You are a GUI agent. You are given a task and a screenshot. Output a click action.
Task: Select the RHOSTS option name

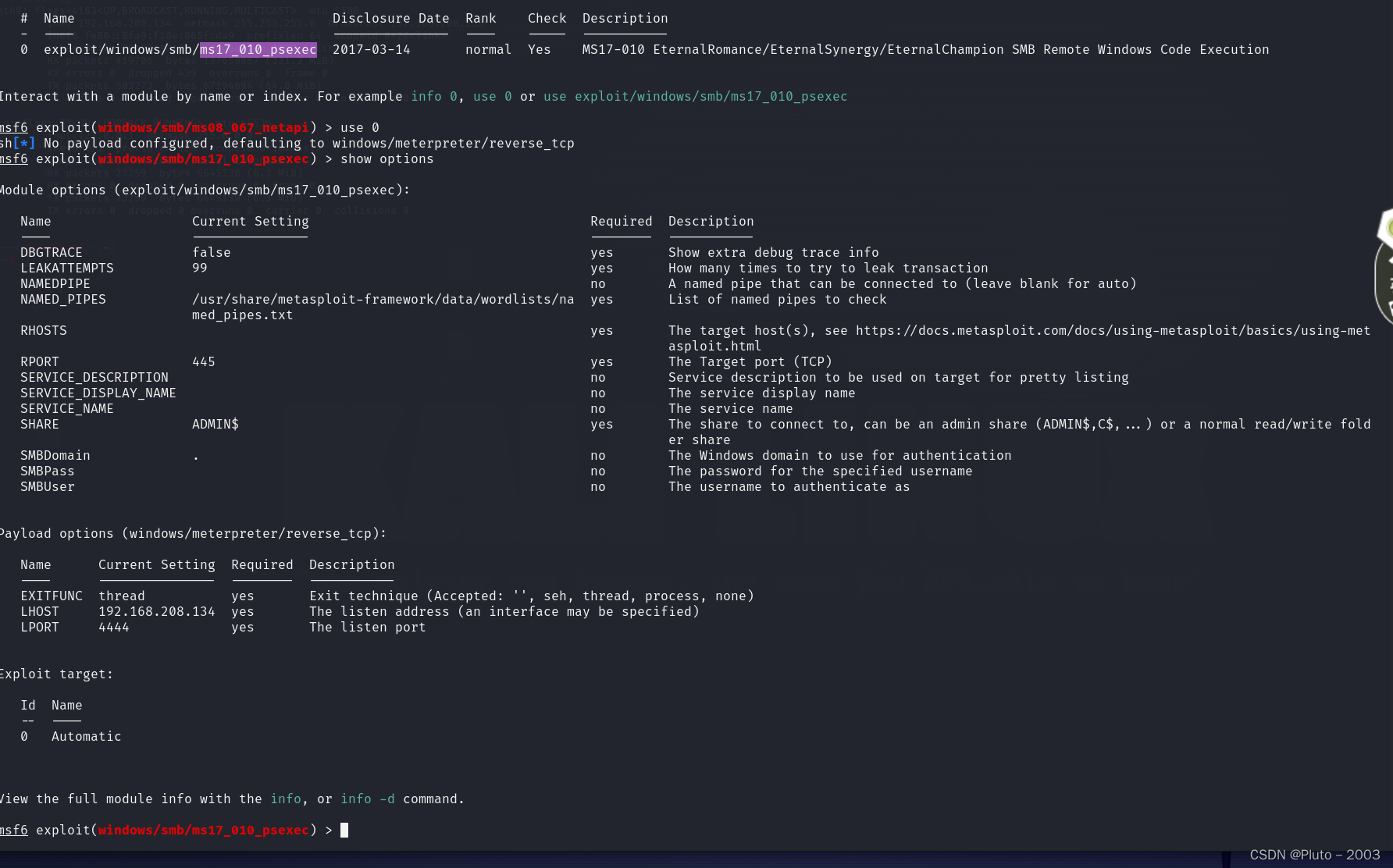coord(44,331)
